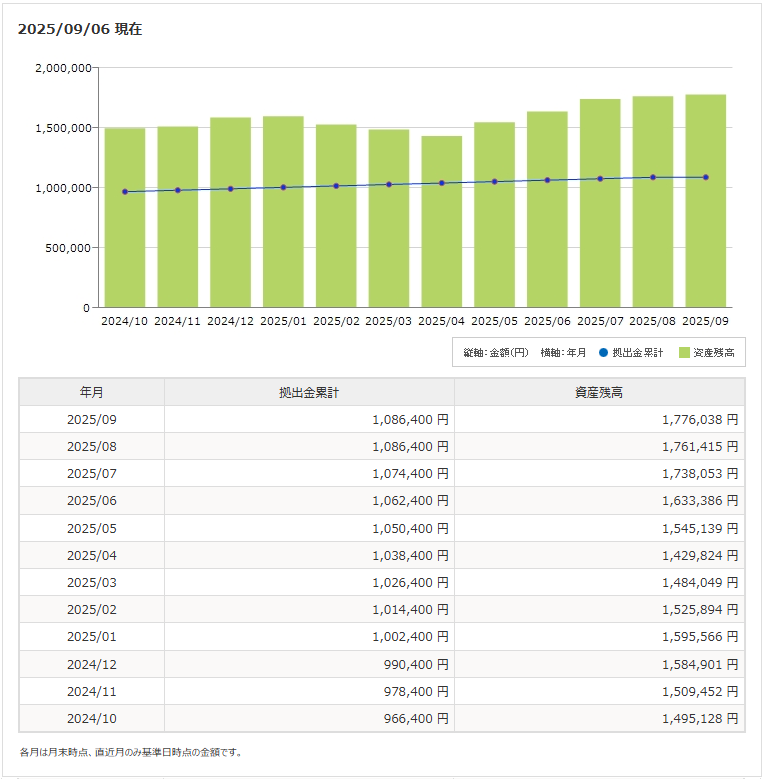Click the 2025/03 x-axis label under the chart
762x779 pixels.
pos(389,321)
